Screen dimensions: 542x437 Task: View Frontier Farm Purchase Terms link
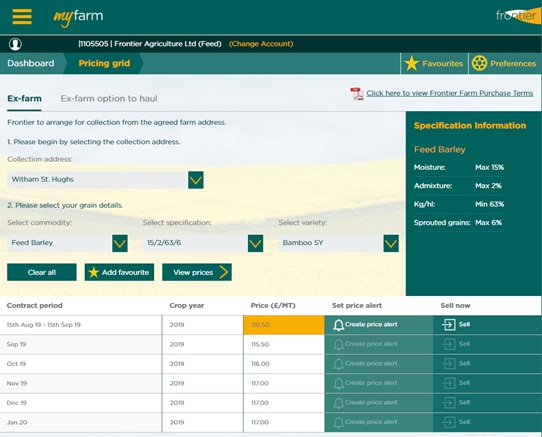point(450,93)
